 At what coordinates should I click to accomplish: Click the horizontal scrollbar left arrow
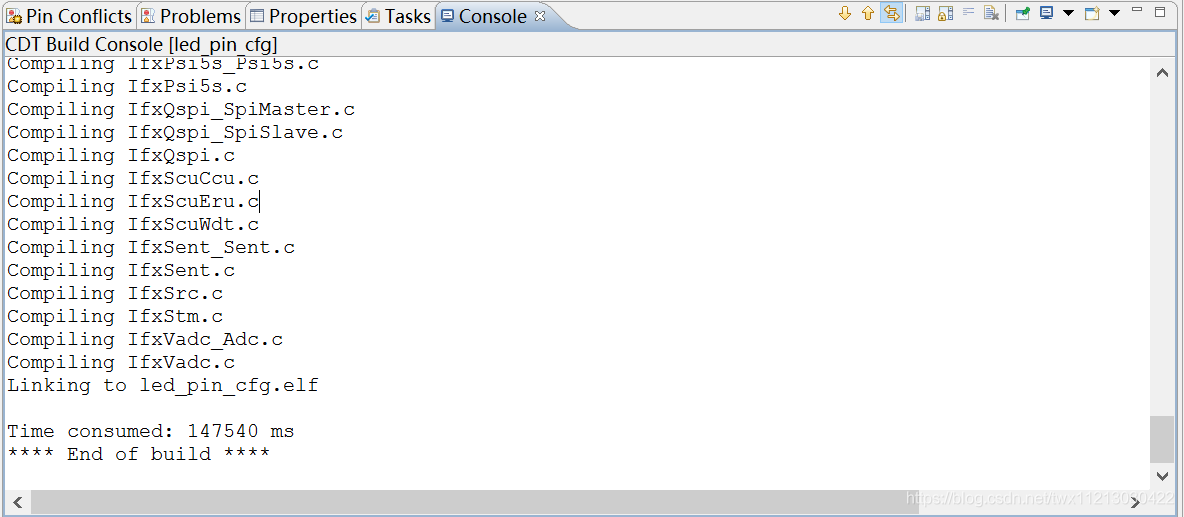(17, 501)
